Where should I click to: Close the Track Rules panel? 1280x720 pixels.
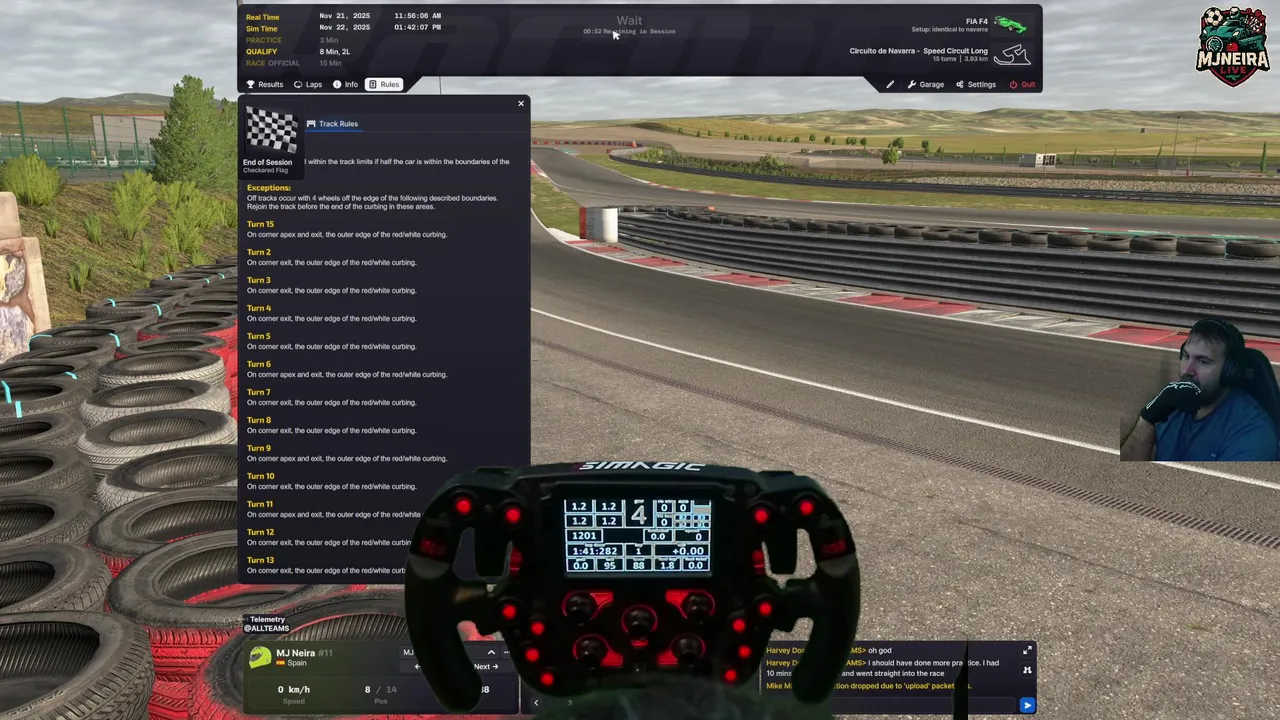pos(520,103)
